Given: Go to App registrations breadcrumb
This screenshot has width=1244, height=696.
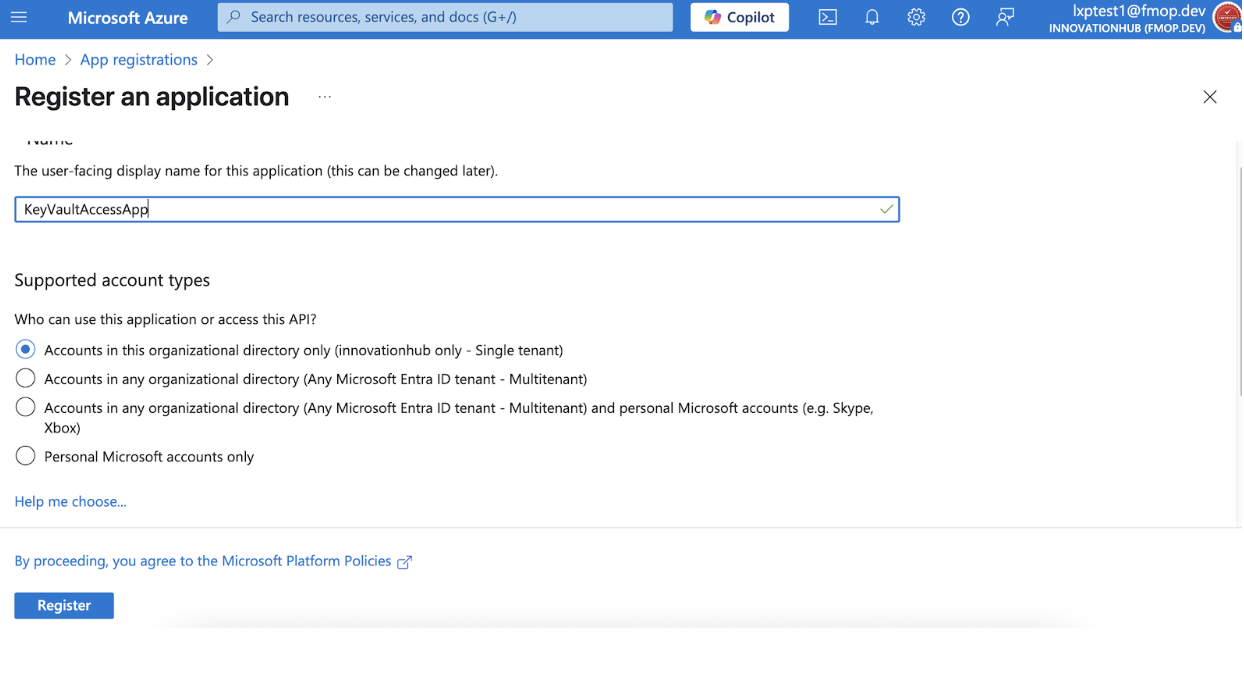Looking at the screenshot, I should click(x=139, y=60).
